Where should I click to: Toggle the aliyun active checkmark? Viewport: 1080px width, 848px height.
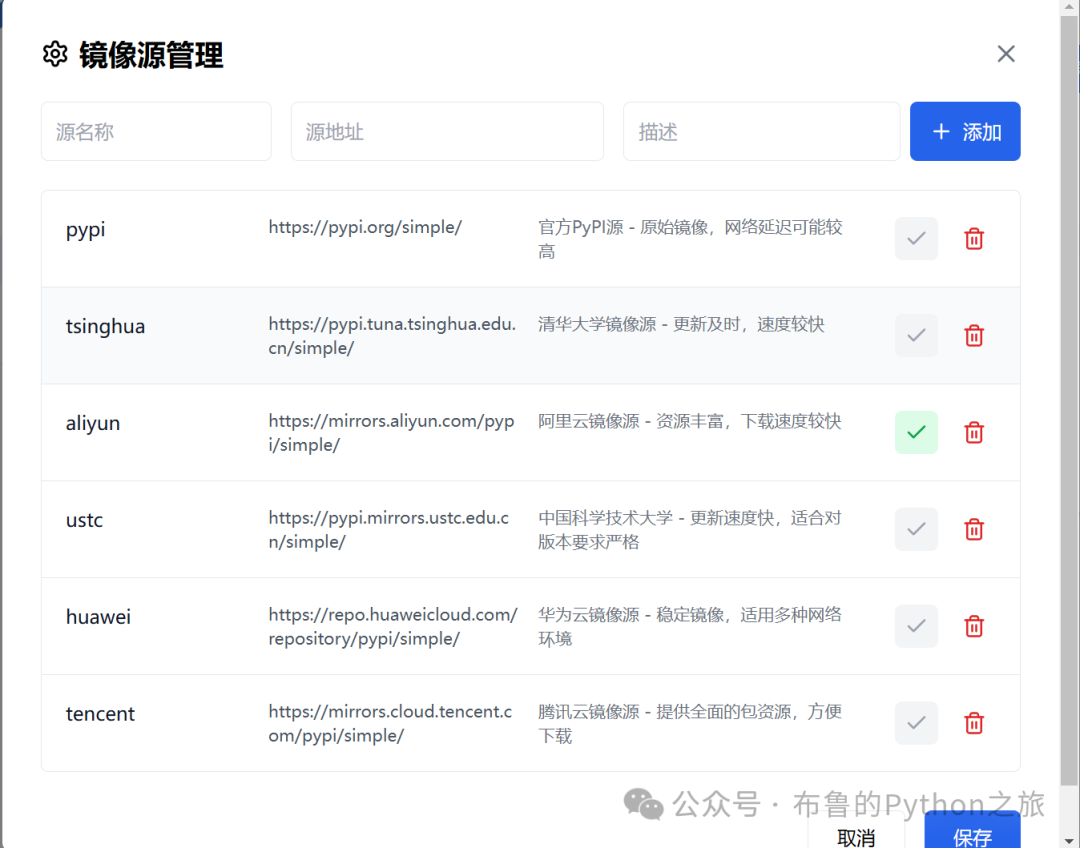point(916,433)
